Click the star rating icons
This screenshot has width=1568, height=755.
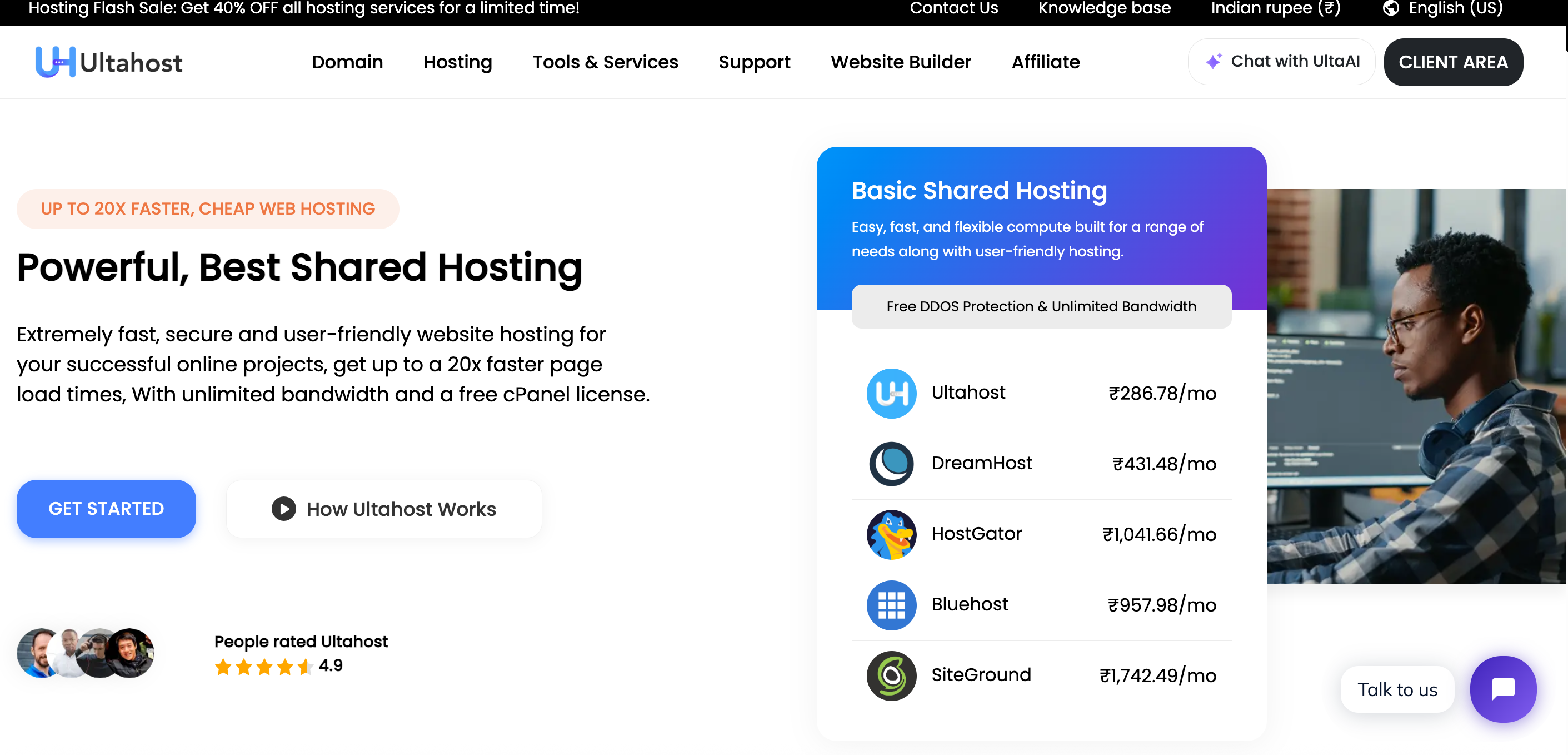pyautogui.click(x=264, y=667)
